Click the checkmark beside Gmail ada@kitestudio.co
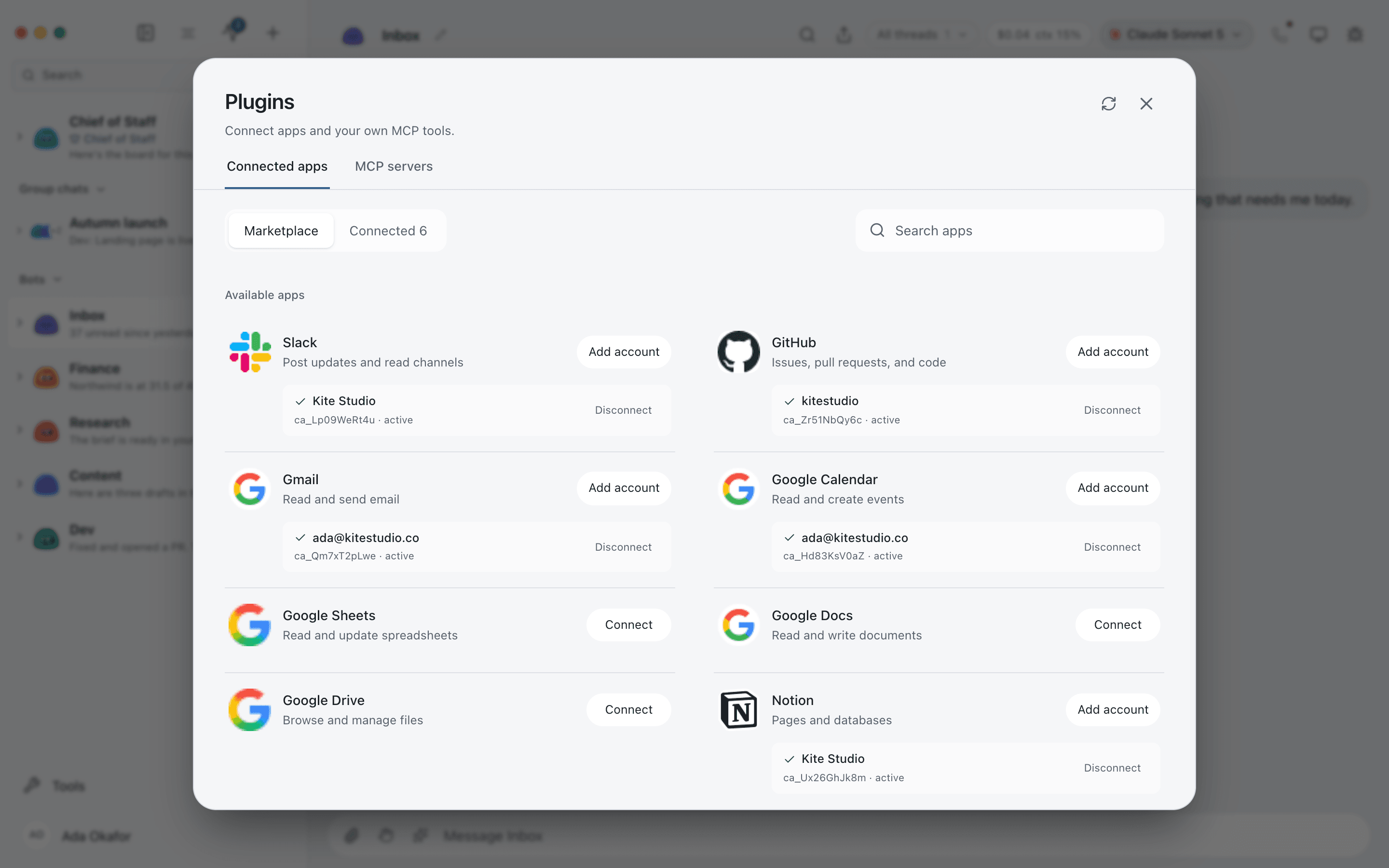1389x868 pixels. pyautogui.click(x=300, y=538)
